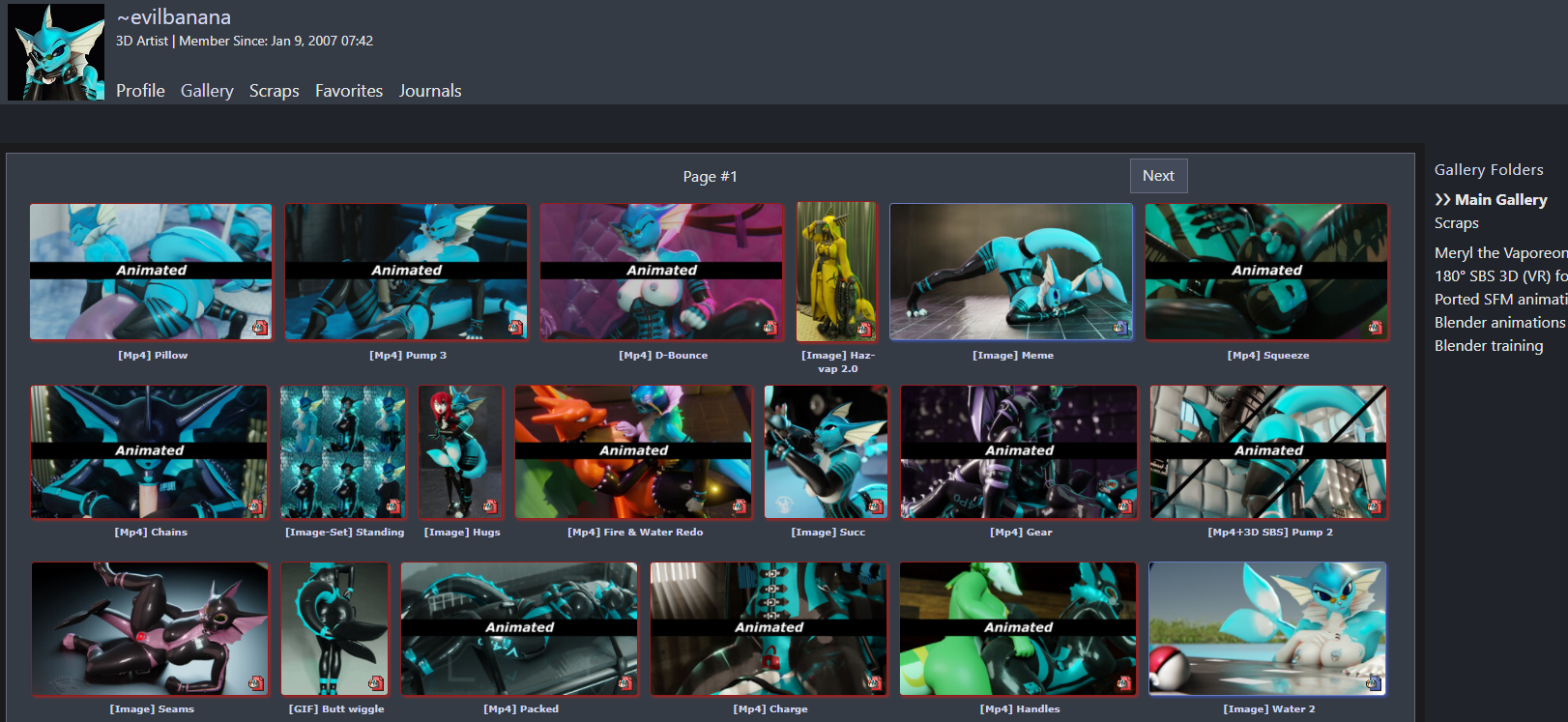Screen dimensions: 1568x722
Task: Open the thumbnail above '[Image] Succ'
Action: point(826,452)
